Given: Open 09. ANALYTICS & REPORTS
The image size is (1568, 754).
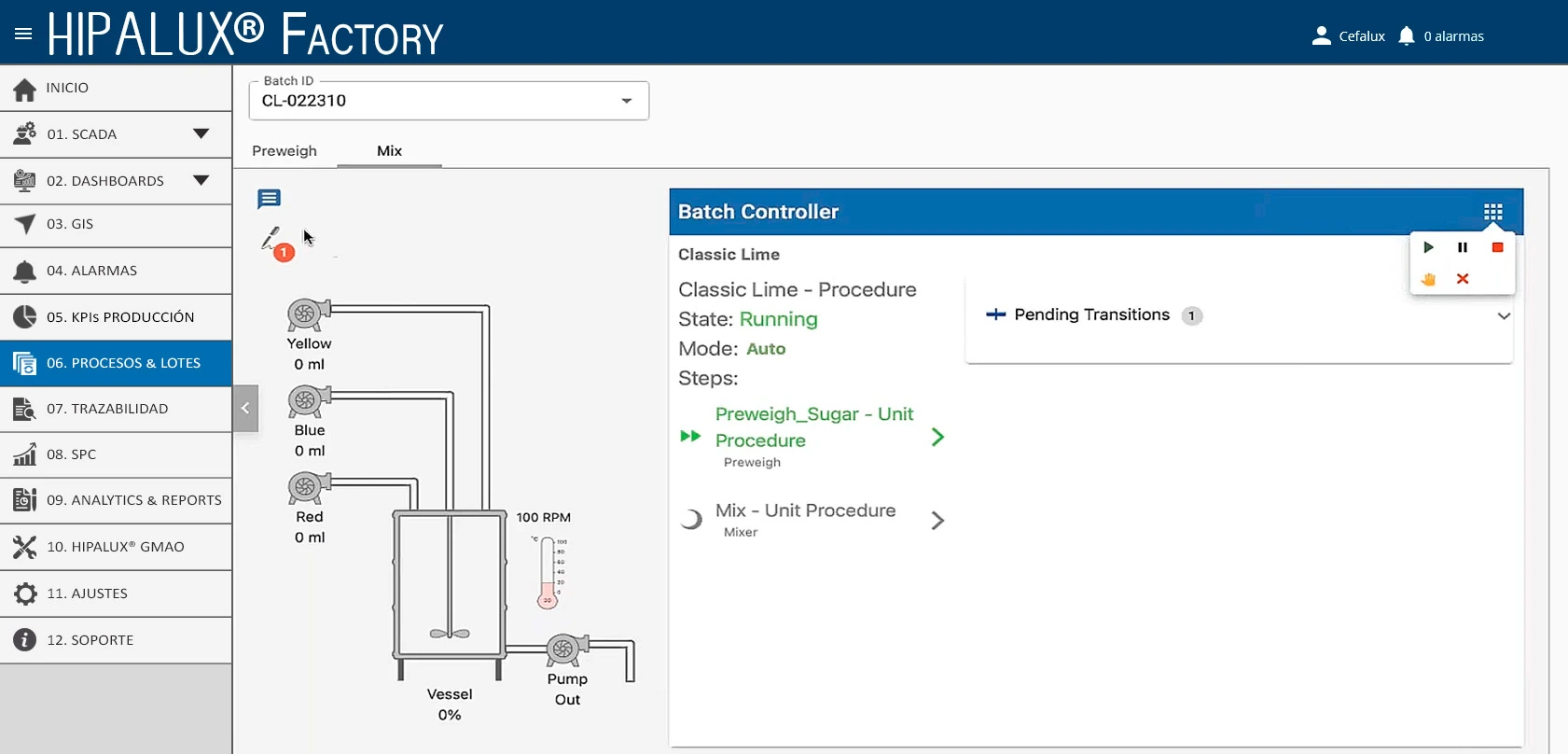Looking at the screenshot, I should click(116, 500).
